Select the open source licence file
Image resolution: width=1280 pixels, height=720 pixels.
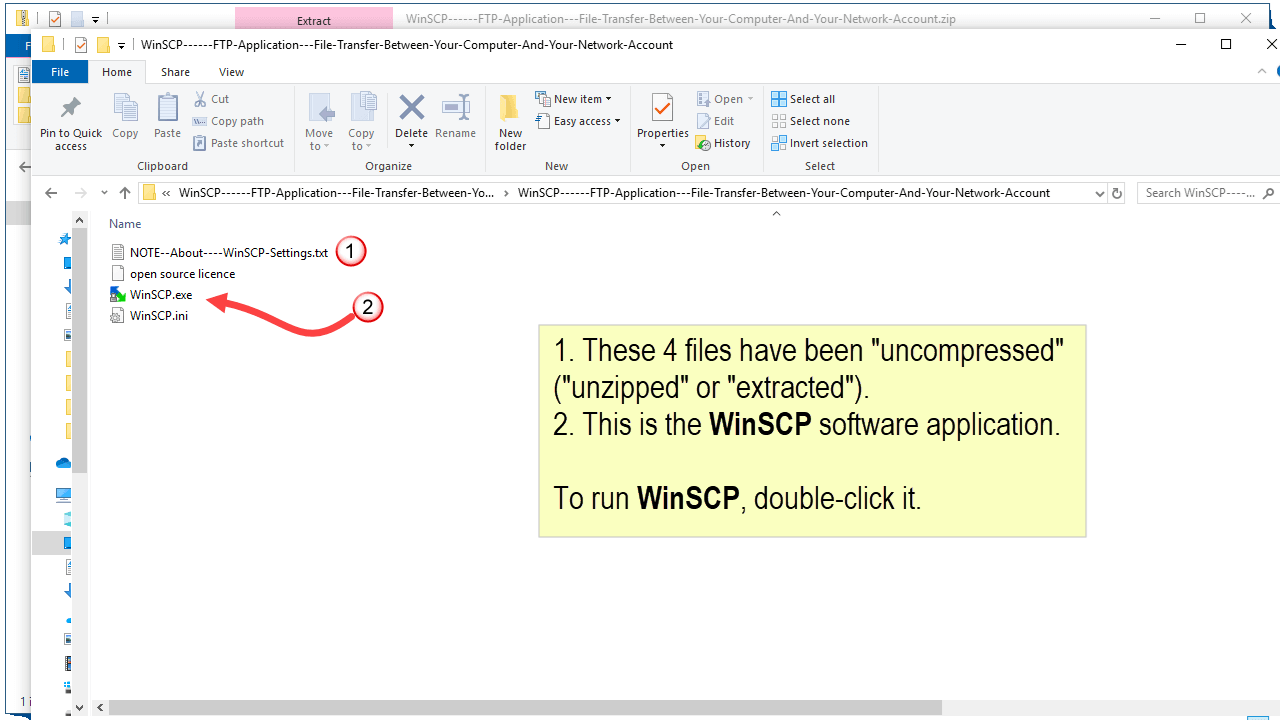(172, 274)
